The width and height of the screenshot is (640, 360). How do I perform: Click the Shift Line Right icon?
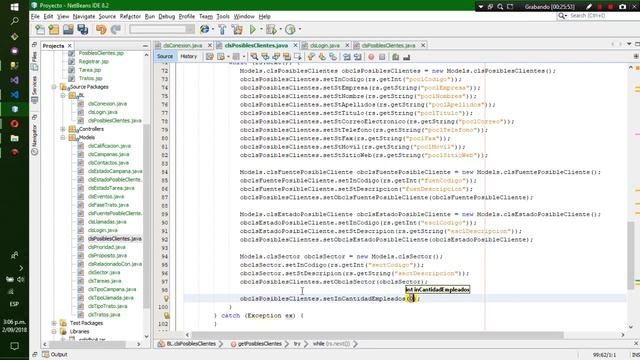point(358,57)
